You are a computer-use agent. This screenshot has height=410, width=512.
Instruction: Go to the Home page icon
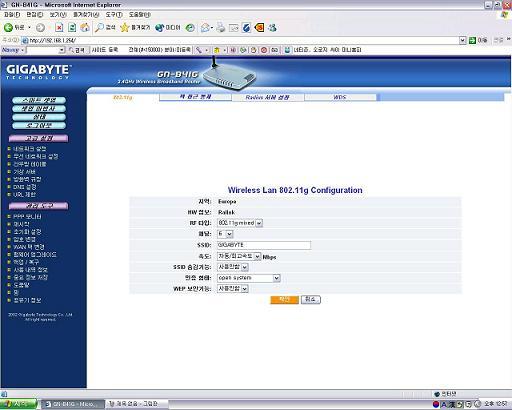click(85, 28)
